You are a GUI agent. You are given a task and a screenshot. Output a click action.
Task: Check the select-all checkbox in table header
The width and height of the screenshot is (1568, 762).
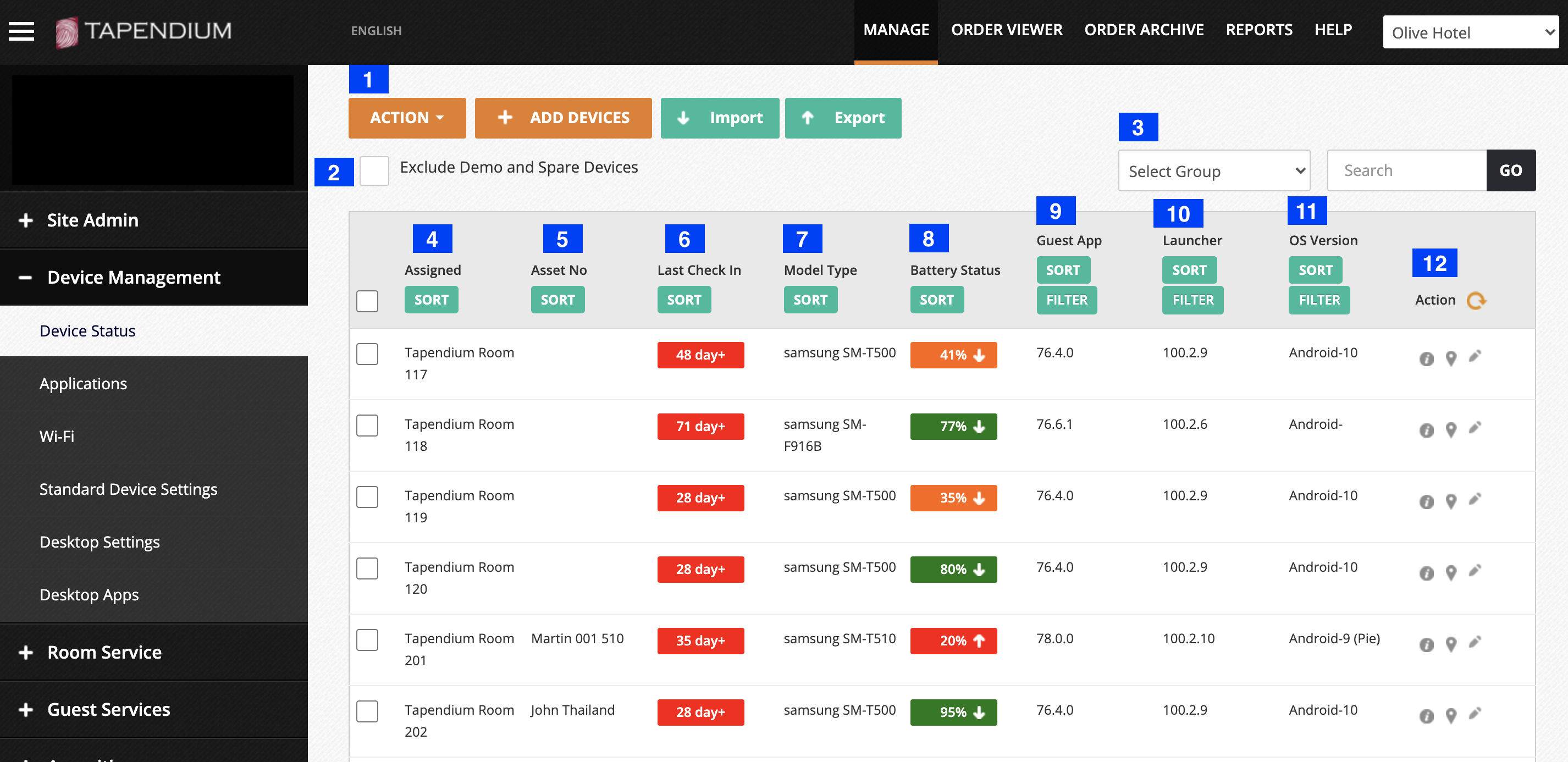pos(367,300)
